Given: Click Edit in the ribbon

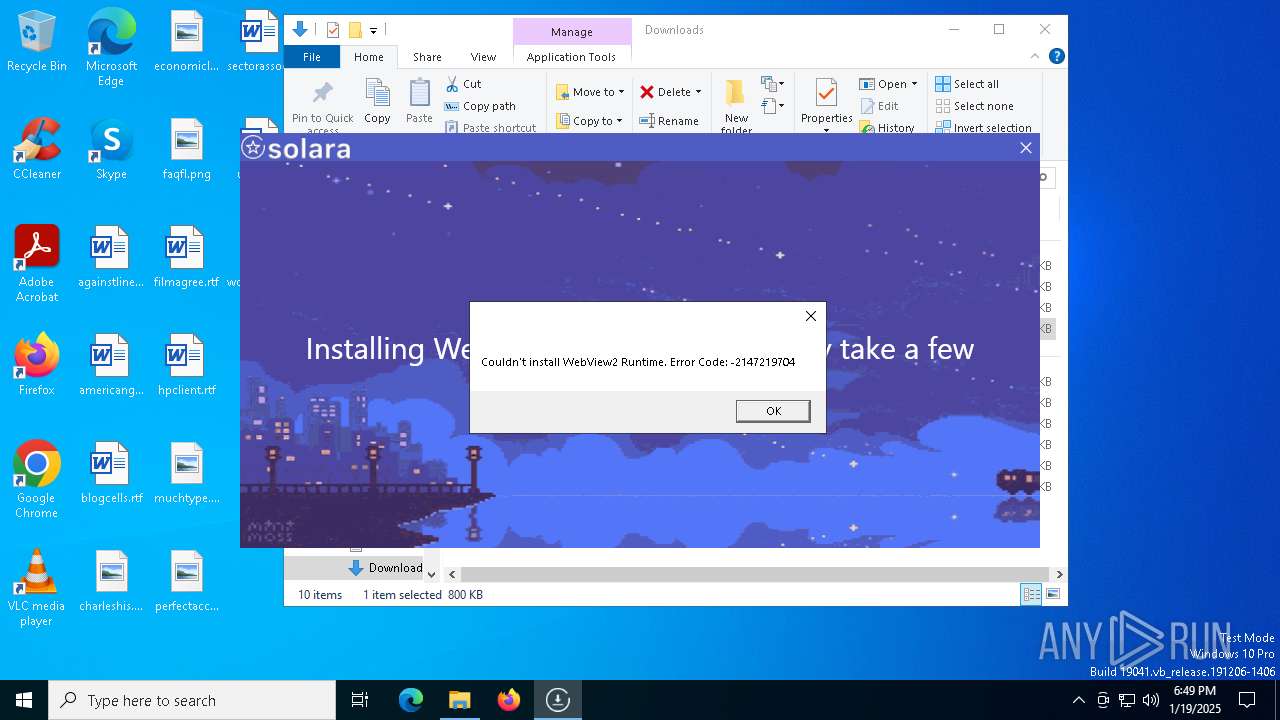Looking at the screenshot, I should coord(879,106).
